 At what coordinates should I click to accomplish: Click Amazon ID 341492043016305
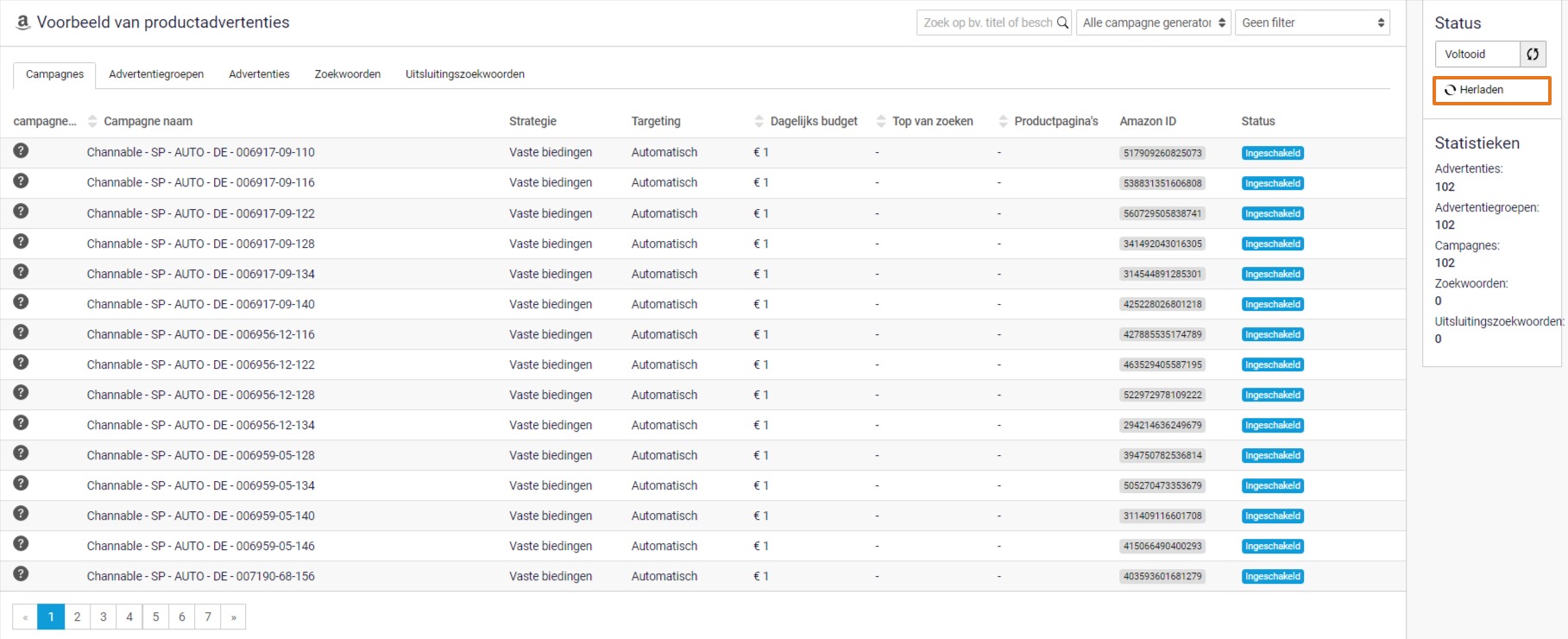pyautogui.click(x=1162, y=244)
